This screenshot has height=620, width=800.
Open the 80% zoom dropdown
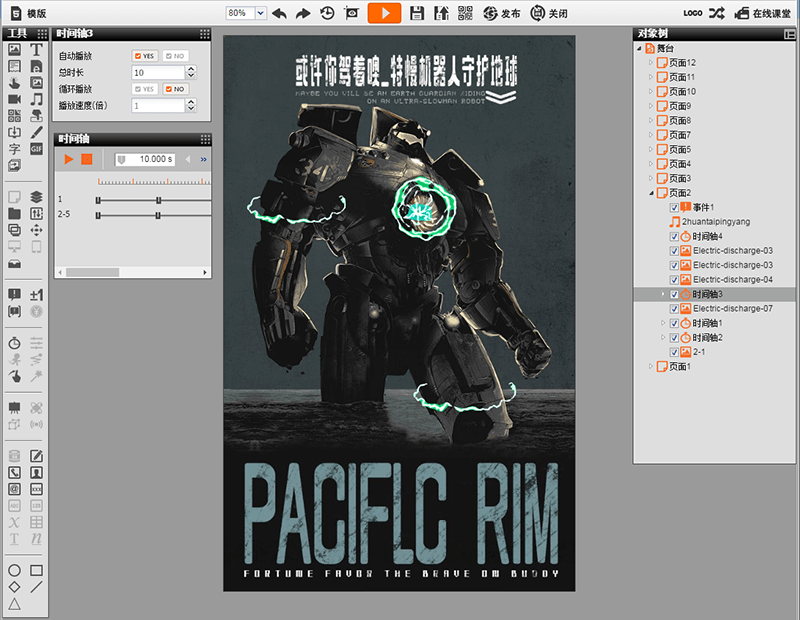click(x=261, y=13)
